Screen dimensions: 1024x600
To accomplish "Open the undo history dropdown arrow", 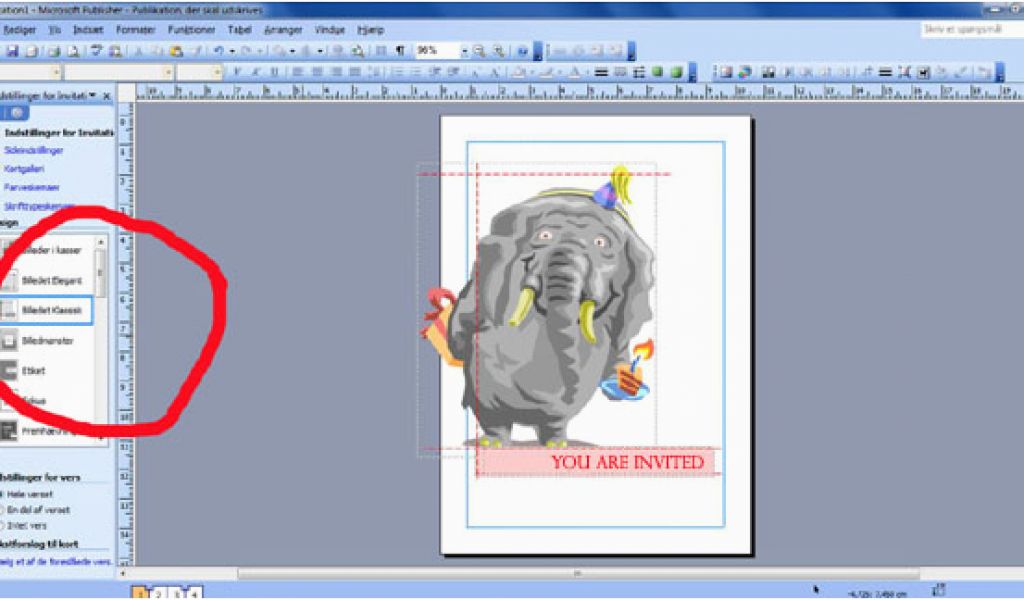I will 232,51.
